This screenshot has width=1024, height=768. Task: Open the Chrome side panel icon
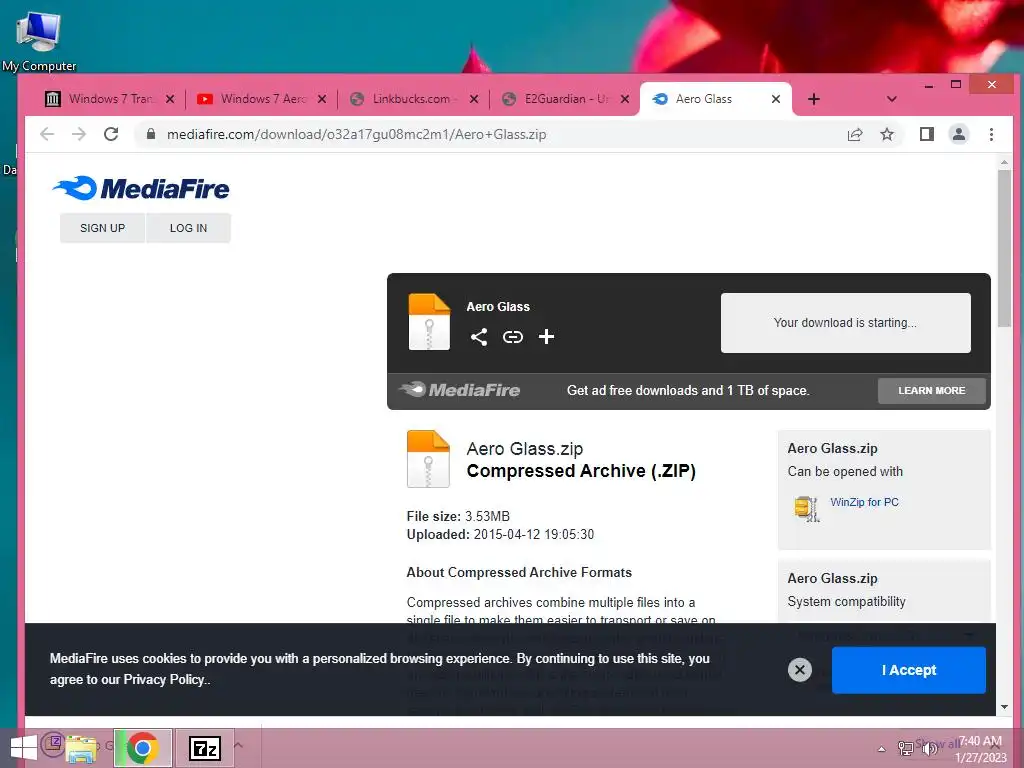coord(926,135)
